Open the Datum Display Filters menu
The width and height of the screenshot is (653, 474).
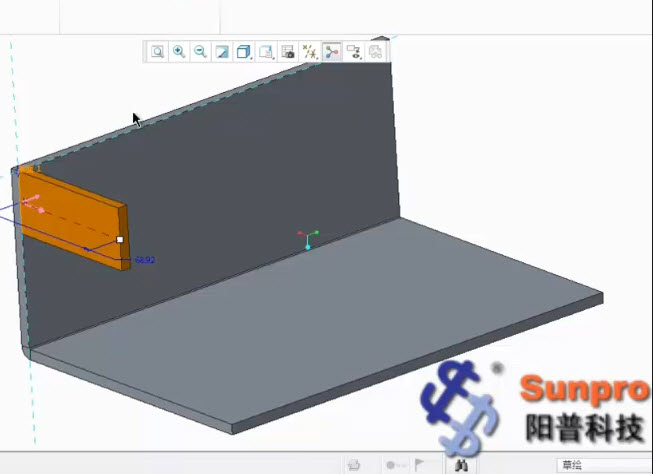(x=310, y=52)
